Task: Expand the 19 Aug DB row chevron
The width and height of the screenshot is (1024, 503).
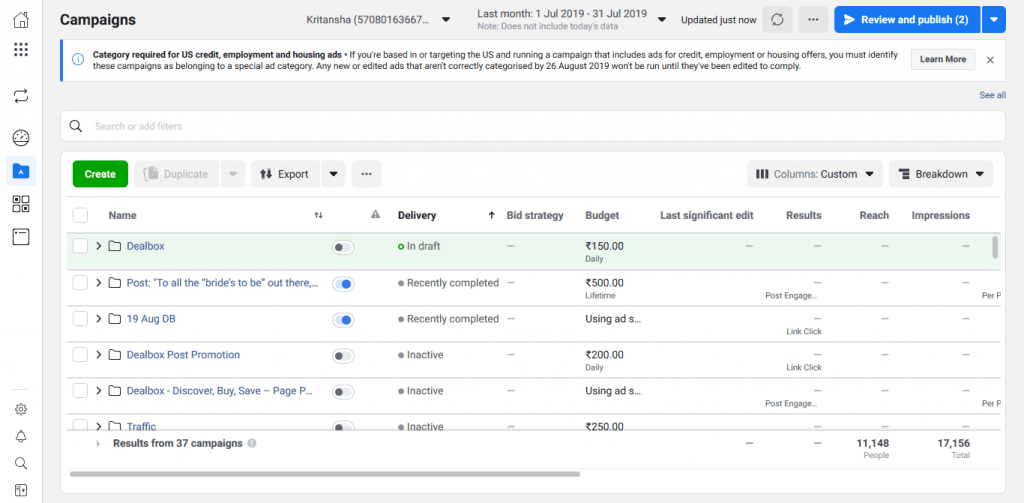Action: point(99,319)
